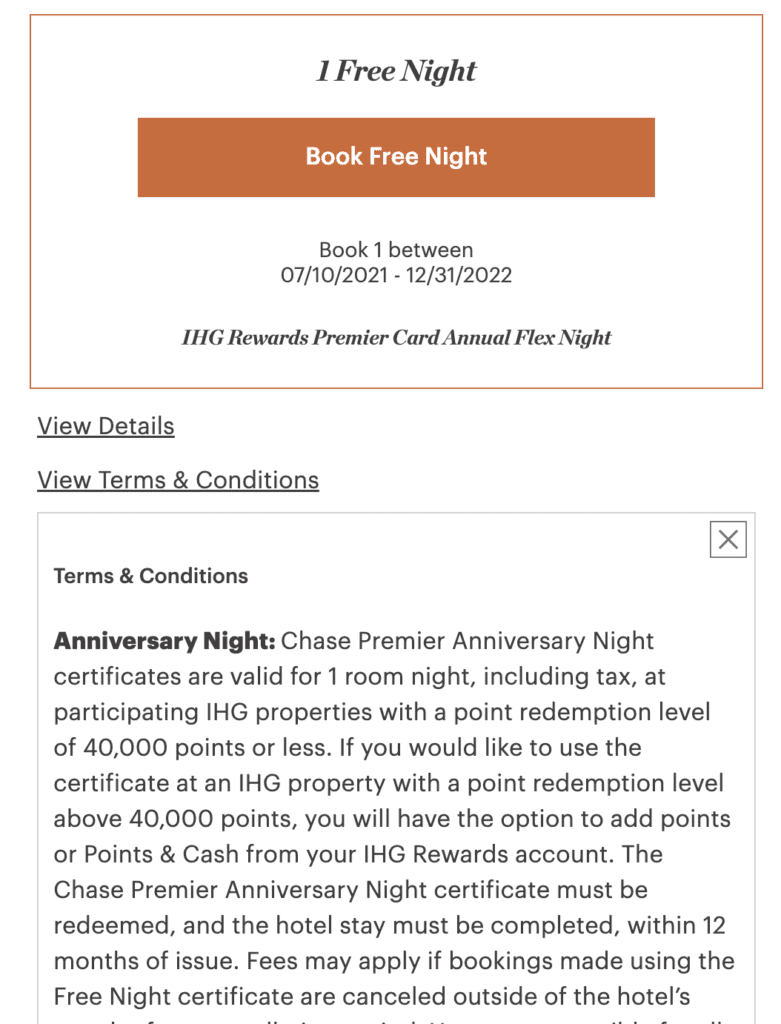Click "Free Night certificate are canceled" line
This screenshot has height=1024, width=781.
click(x=372, y=997)
